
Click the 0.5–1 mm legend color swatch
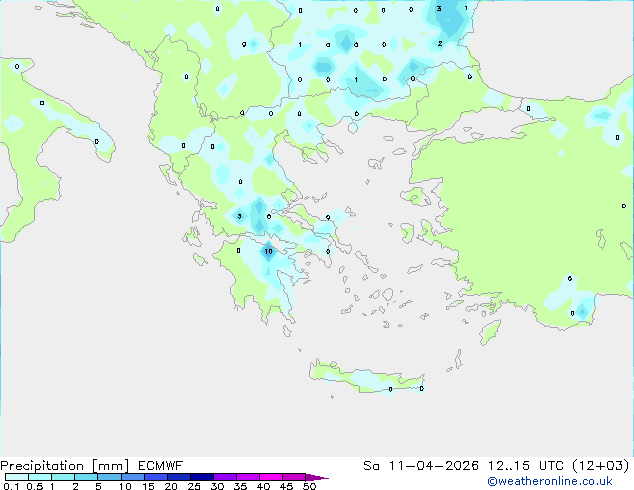(x=40, y=477)
